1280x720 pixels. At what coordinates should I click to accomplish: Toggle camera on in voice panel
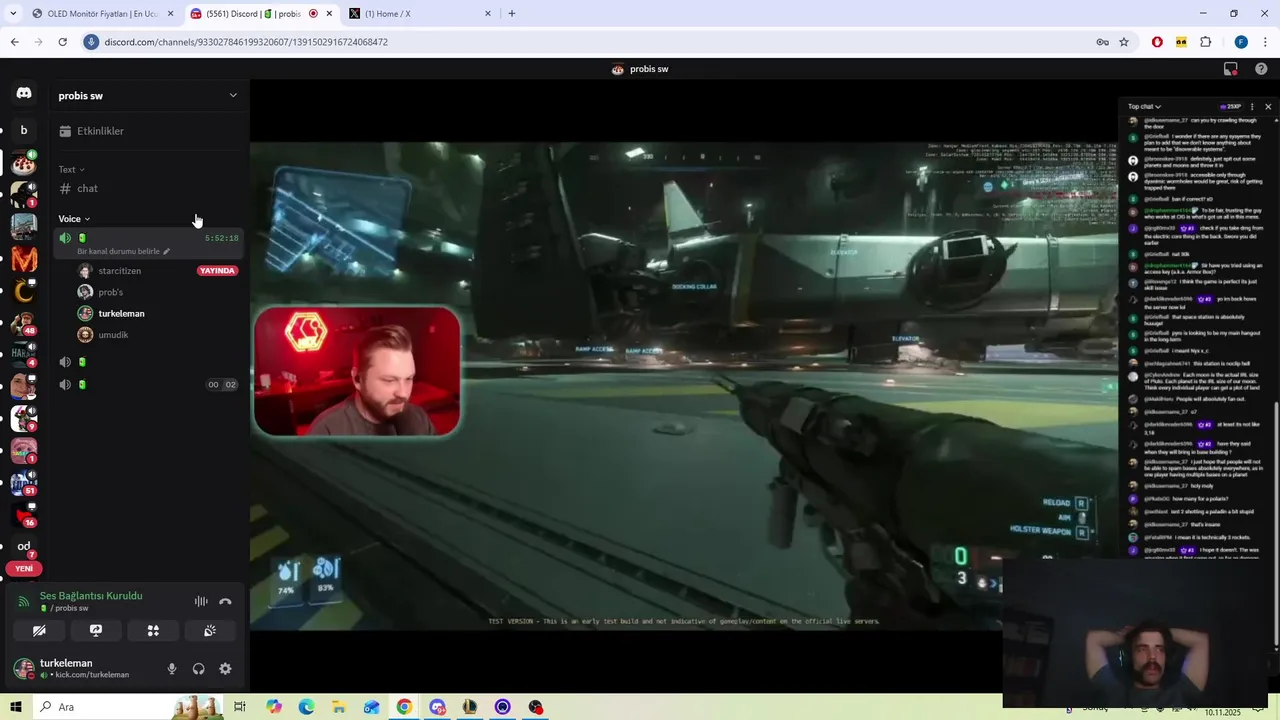tap(39, 631)
